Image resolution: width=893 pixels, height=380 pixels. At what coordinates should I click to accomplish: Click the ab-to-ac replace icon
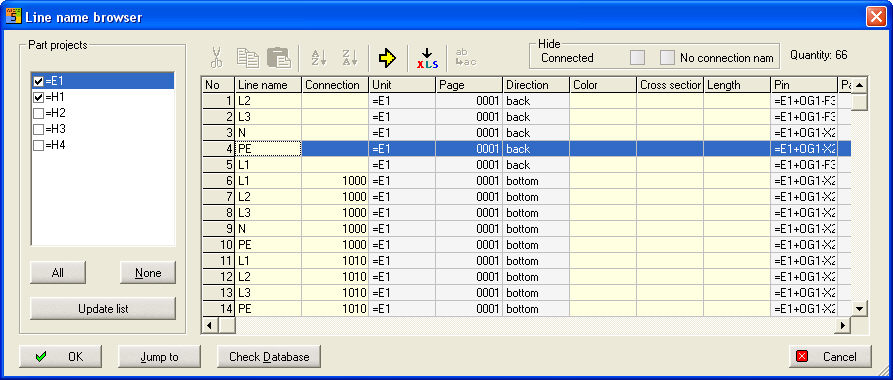coord(465,58)
